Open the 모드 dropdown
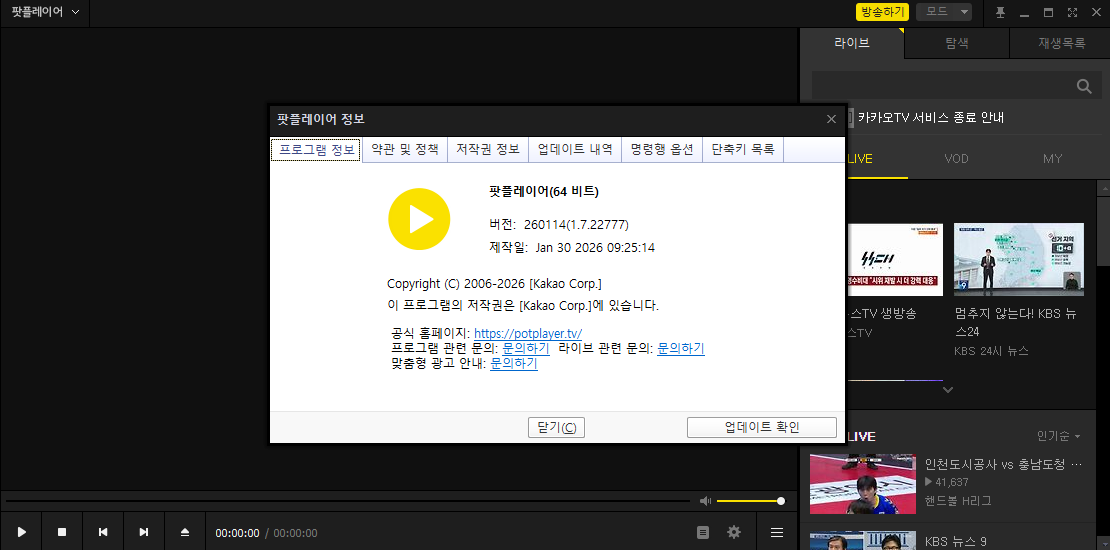1110x550 pixels. (944, 12)
